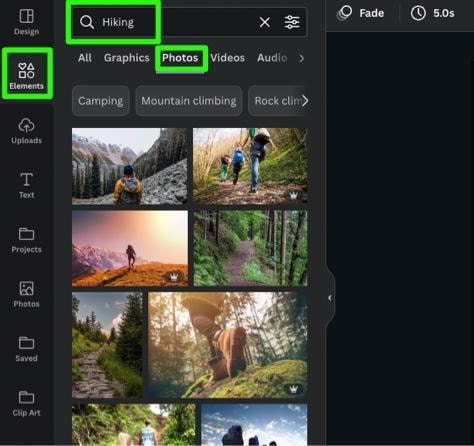Click crown badge on family hiking photo
Screen dimensions: 474x446
coord(293,195)
